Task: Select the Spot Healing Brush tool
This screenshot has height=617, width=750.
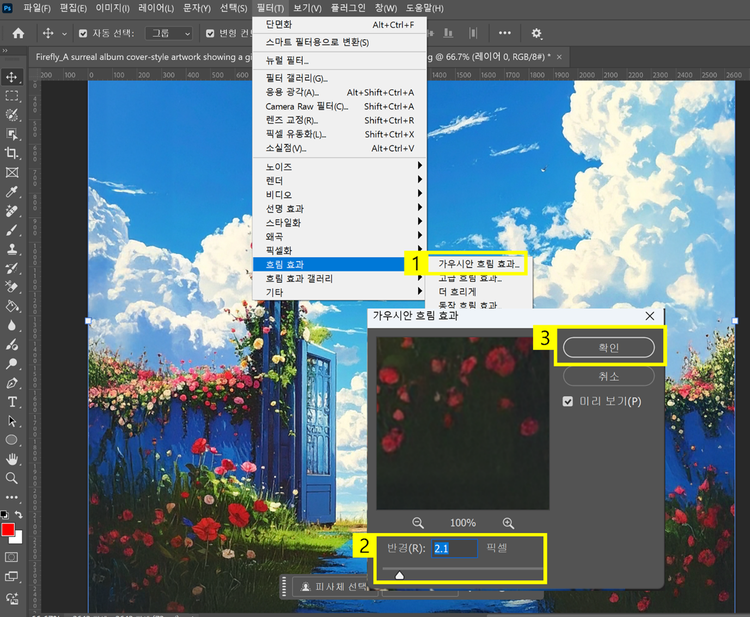Action: pyautogui.click(x=11, y=211)
